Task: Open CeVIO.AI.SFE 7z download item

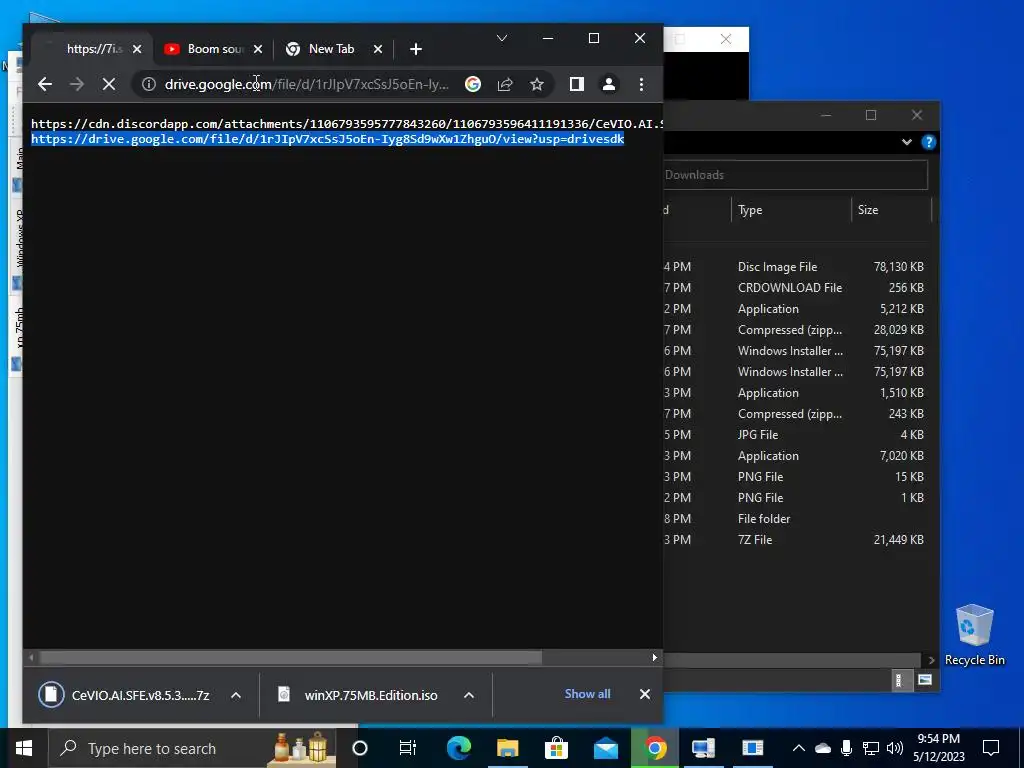Action: tap(124, 695)
